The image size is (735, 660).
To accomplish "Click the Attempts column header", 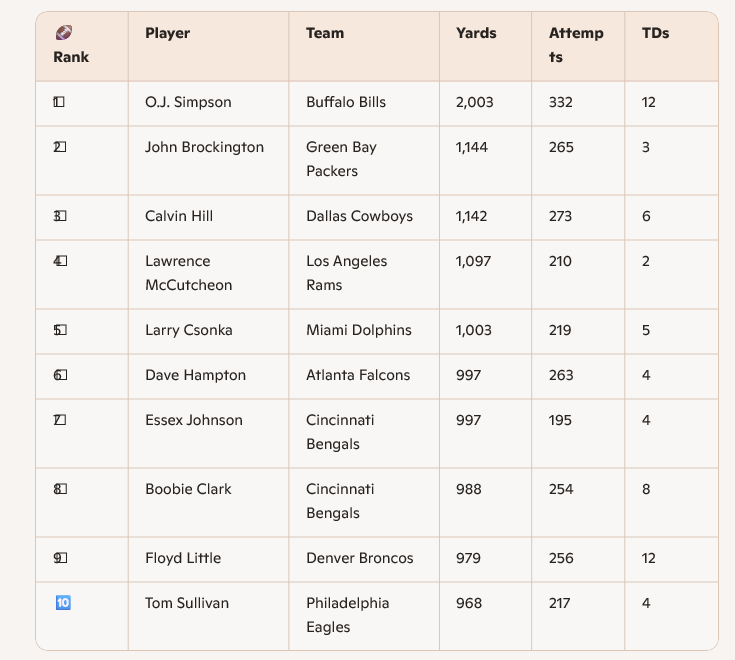I will point(576,45).
